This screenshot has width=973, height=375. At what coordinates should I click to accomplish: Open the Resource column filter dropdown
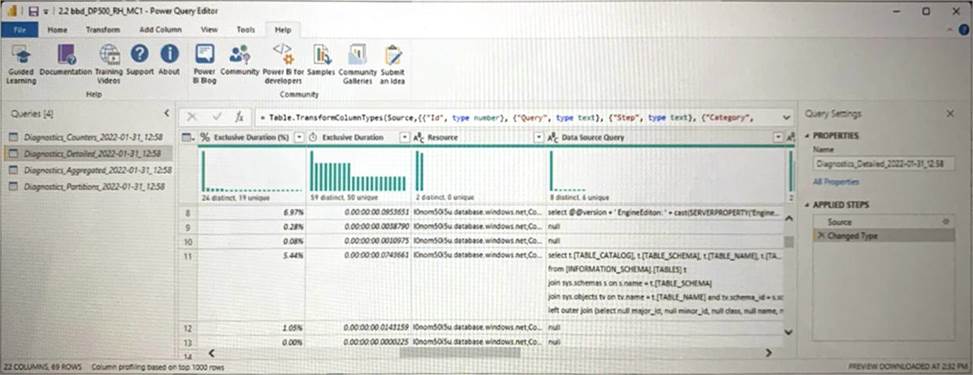pyautogui.click(x=539, y=137)
